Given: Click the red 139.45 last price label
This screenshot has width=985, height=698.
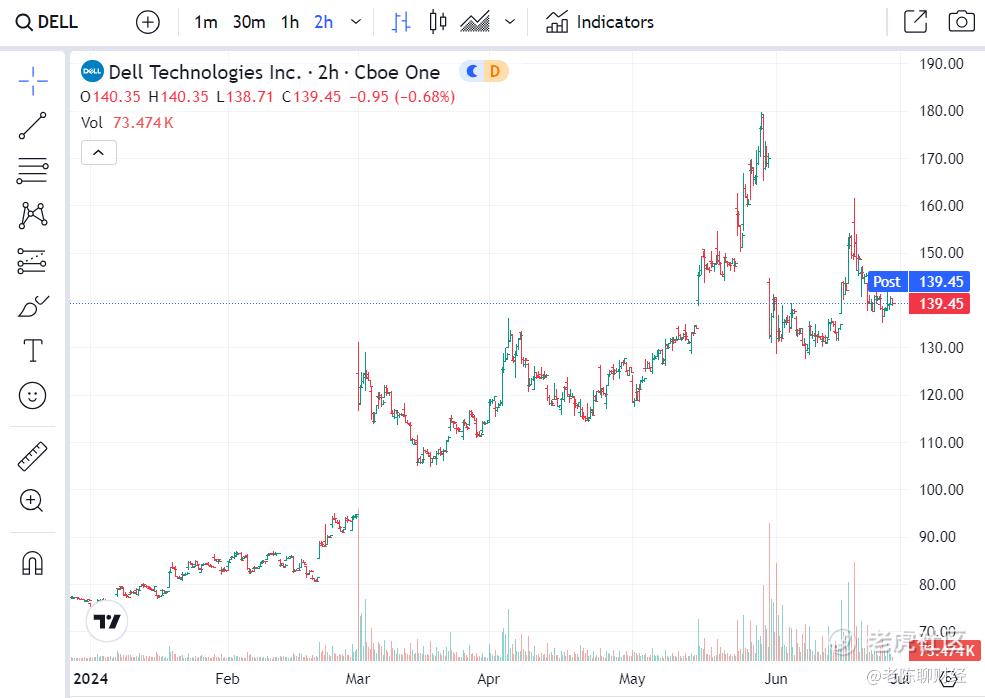Looking at the screenshot, I should 940,304.
